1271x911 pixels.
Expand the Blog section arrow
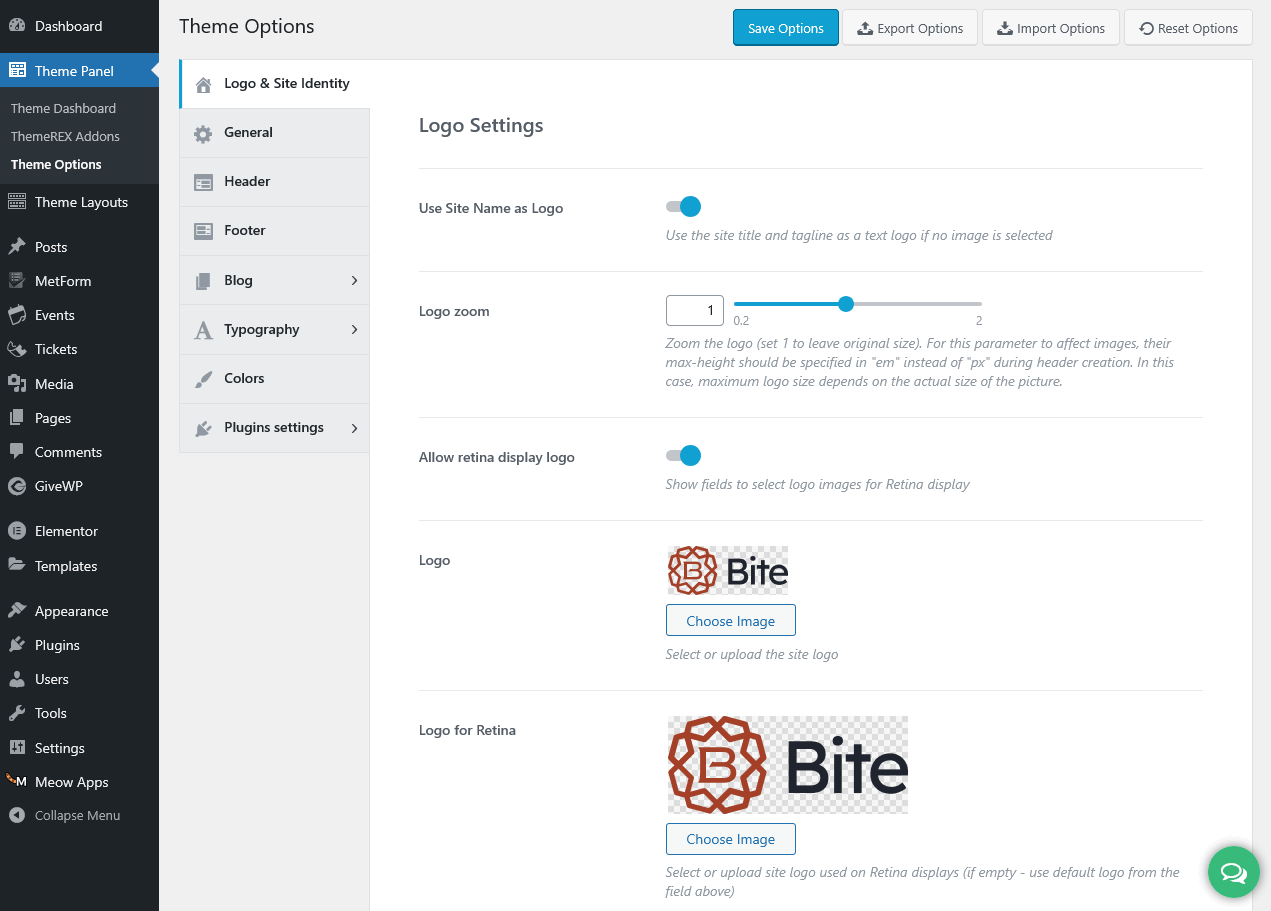tap(354, 281)
